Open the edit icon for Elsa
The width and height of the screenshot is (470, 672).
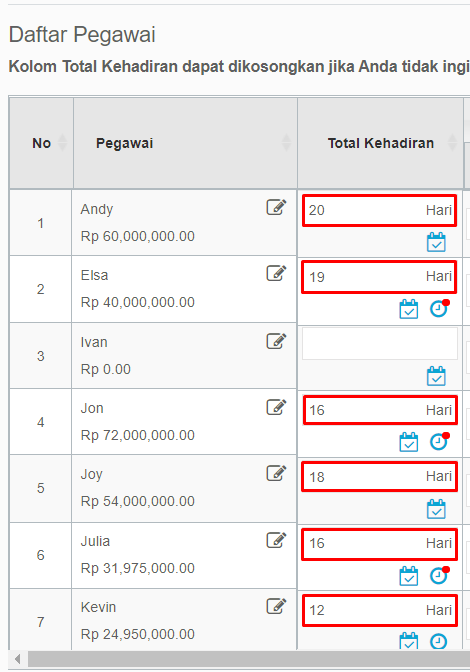(276, 273)
